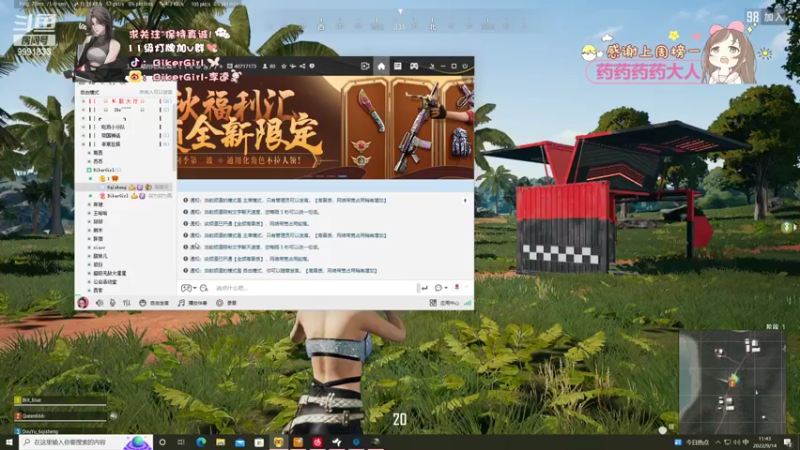This screenshot has width=800, height=450.
Task: Open Cortana circle icon on taskbar
Action: (x=162, y=442)
